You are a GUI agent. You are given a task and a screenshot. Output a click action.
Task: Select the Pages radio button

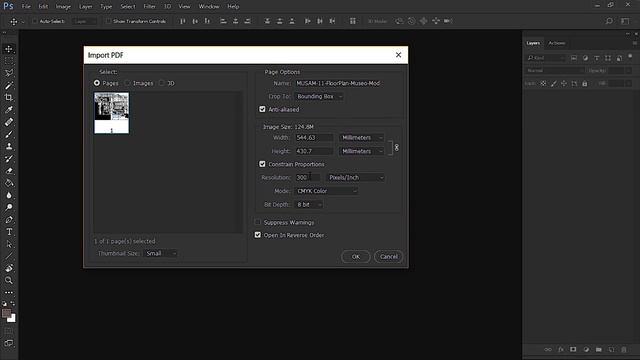click(97, 83)
